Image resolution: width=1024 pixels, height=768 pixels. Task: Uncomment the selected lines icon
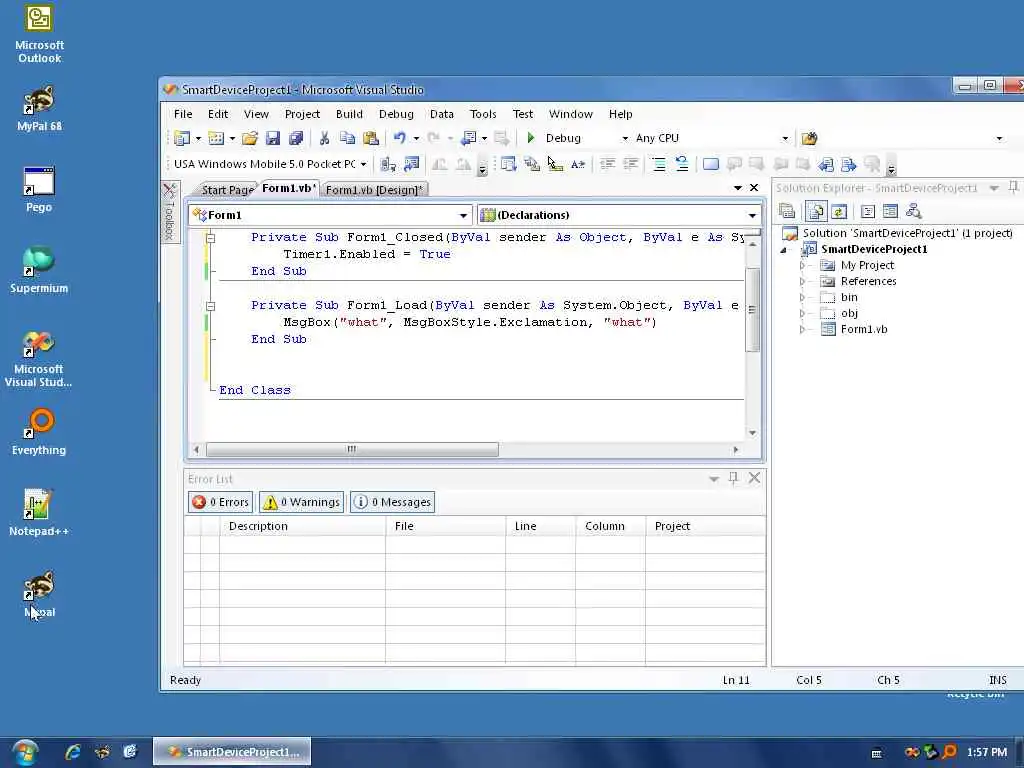point(682,164)
